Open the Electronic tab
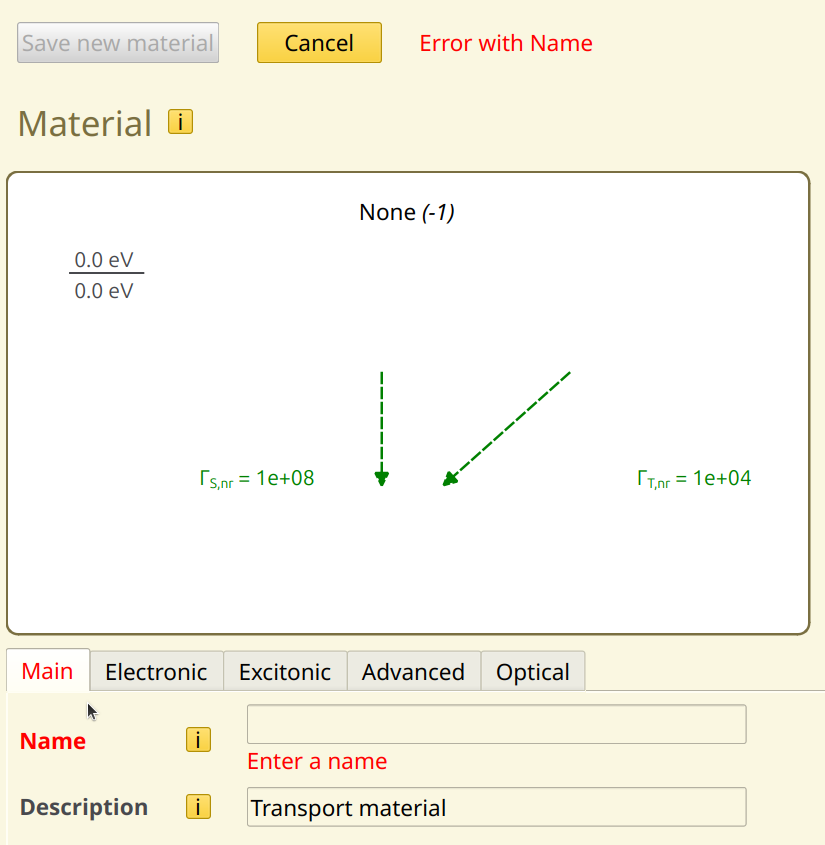Image resolution: width=825 pixels, height=845 pixels. [x=156, y=672]
